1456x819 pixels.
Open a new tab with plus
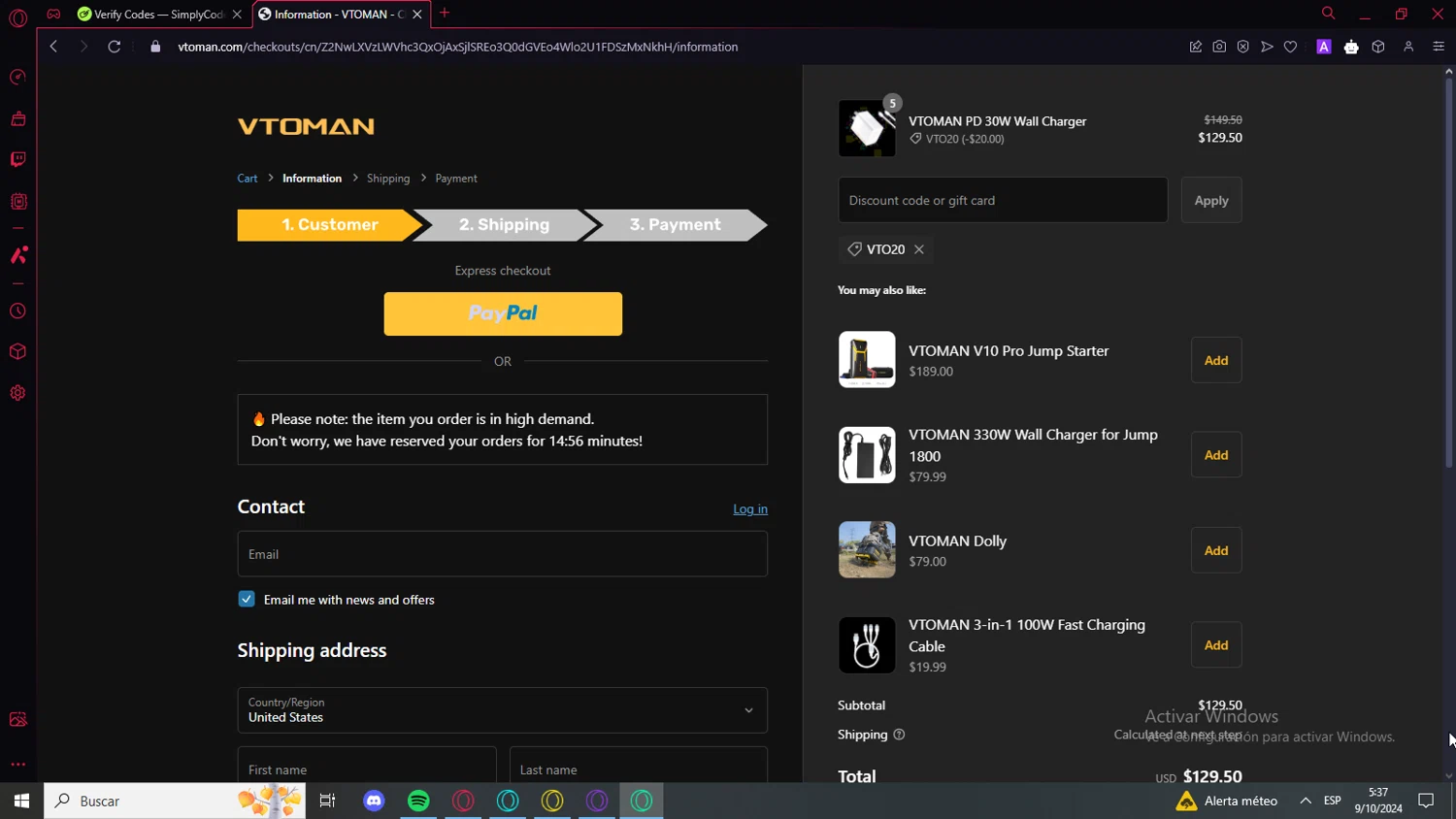pos(445,14)
